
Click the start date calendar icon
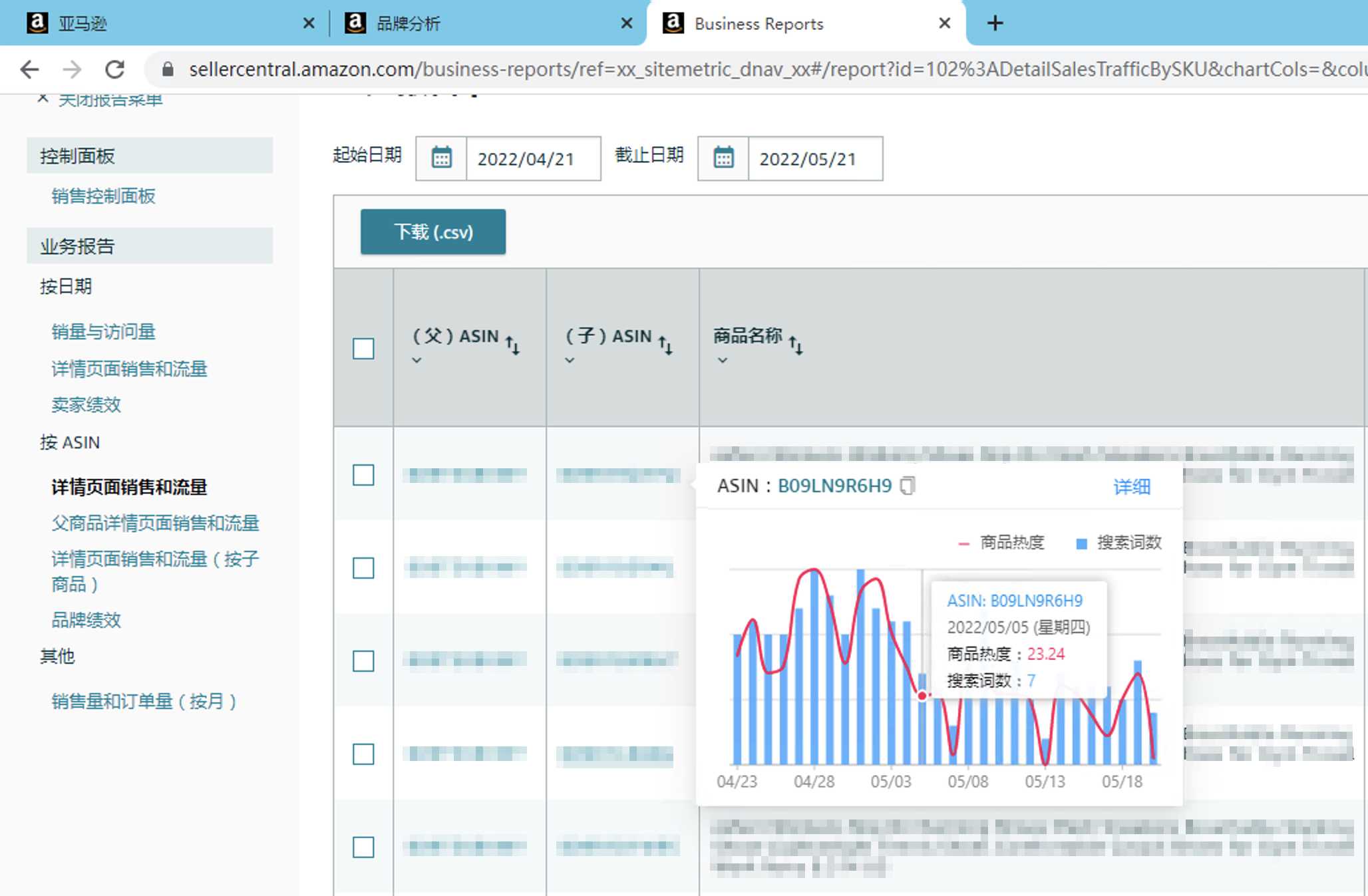point(441,158)
